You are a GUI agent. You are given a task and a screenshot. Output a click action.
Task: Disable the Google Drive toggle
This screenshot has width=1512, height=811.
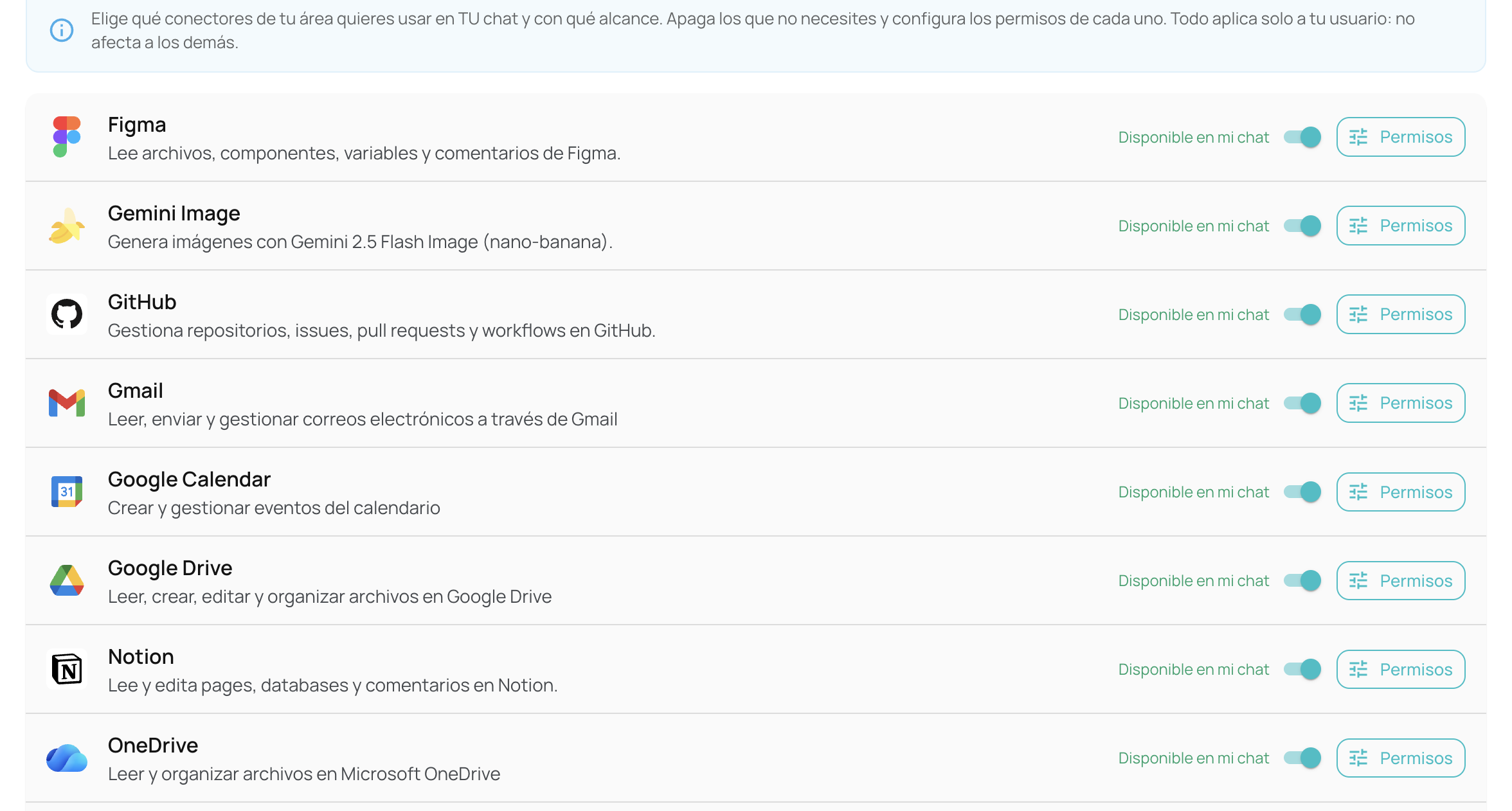pos(1302,580)
